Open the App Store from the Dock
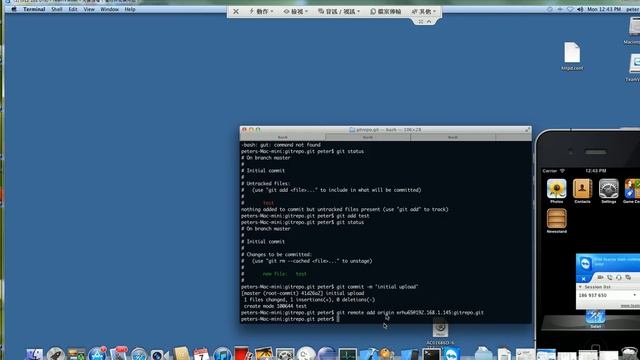This screenshot has height=360, width=640. point(98,354)
